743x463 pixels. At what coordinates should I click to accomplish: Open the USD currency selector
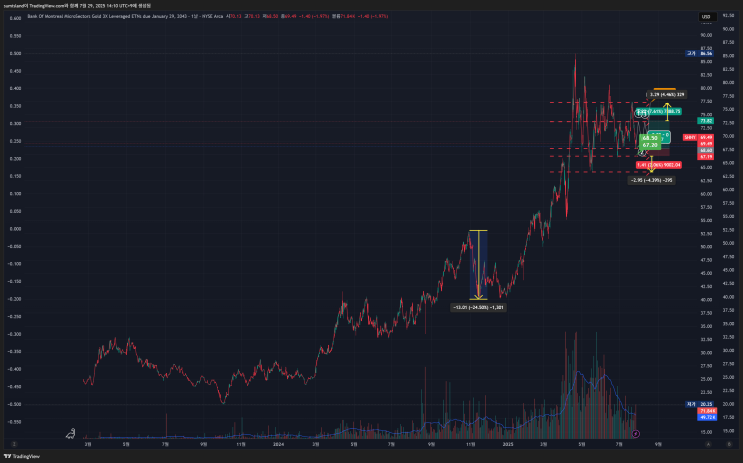[x=706, y=17]
